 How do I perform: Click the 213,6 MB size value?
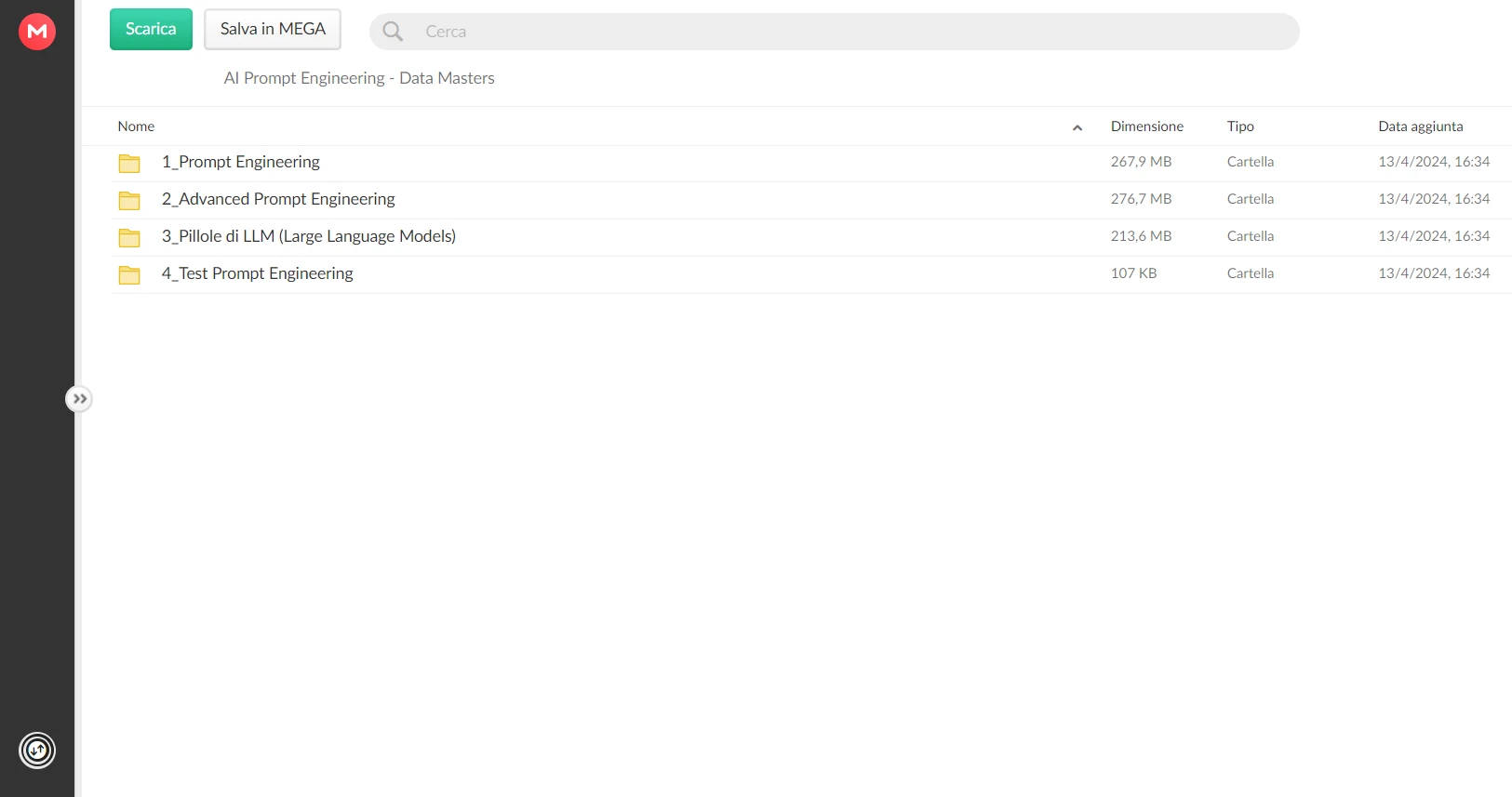pyautogui.click(x=1141, y=236)
